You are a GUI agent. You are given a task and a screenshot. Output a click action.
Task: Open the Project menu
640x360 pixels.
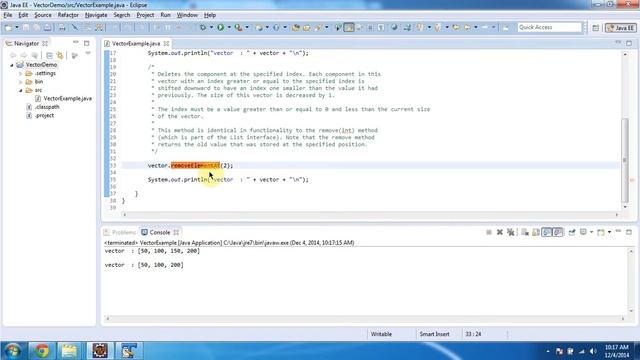point(145,15)
